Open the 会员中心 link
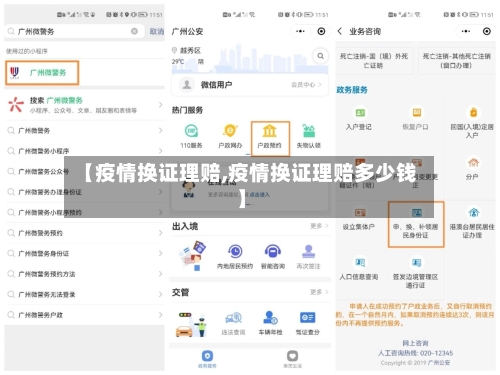 click(x=306, y=85)
